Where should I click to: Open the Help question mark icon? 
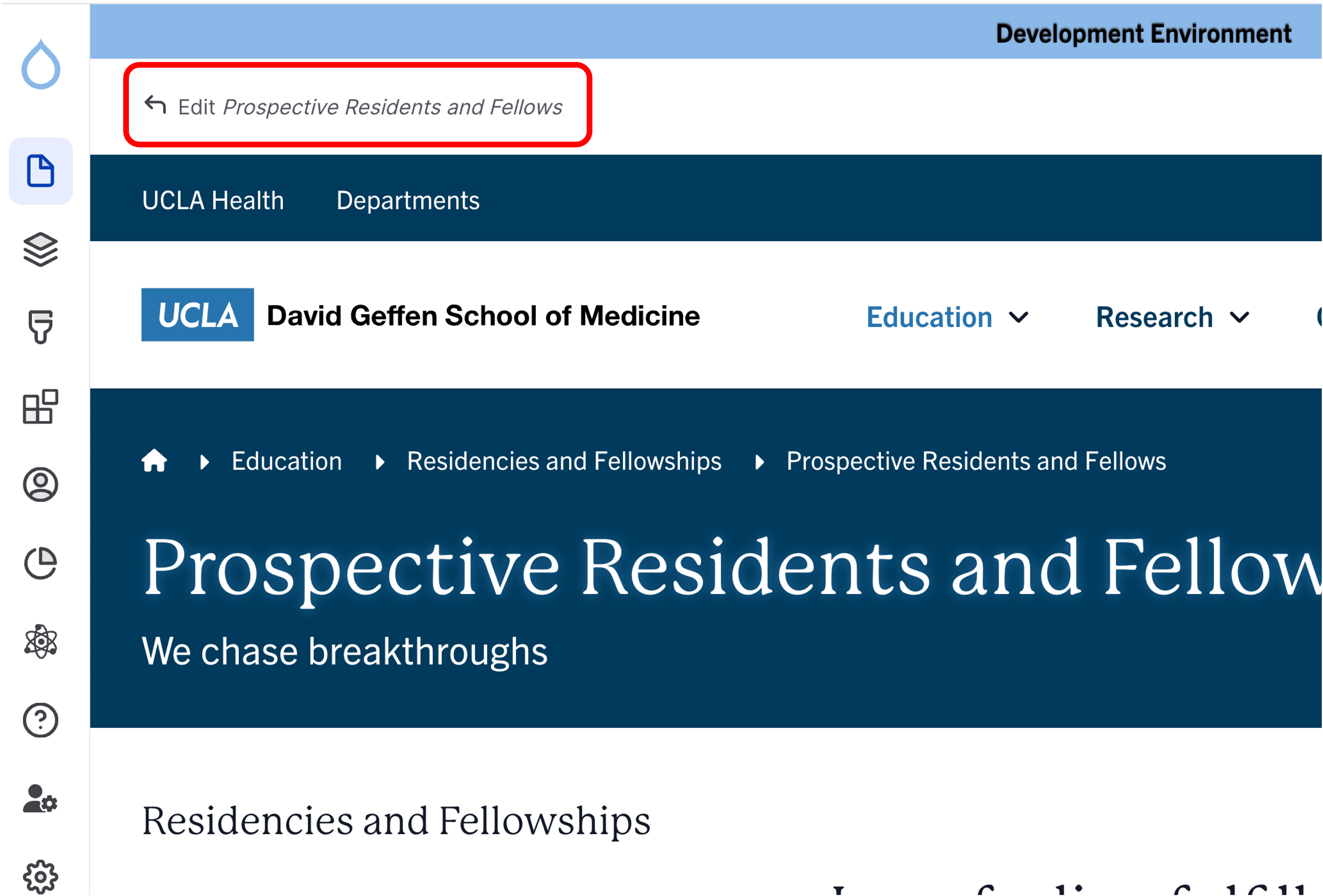[x=40, y=721]
